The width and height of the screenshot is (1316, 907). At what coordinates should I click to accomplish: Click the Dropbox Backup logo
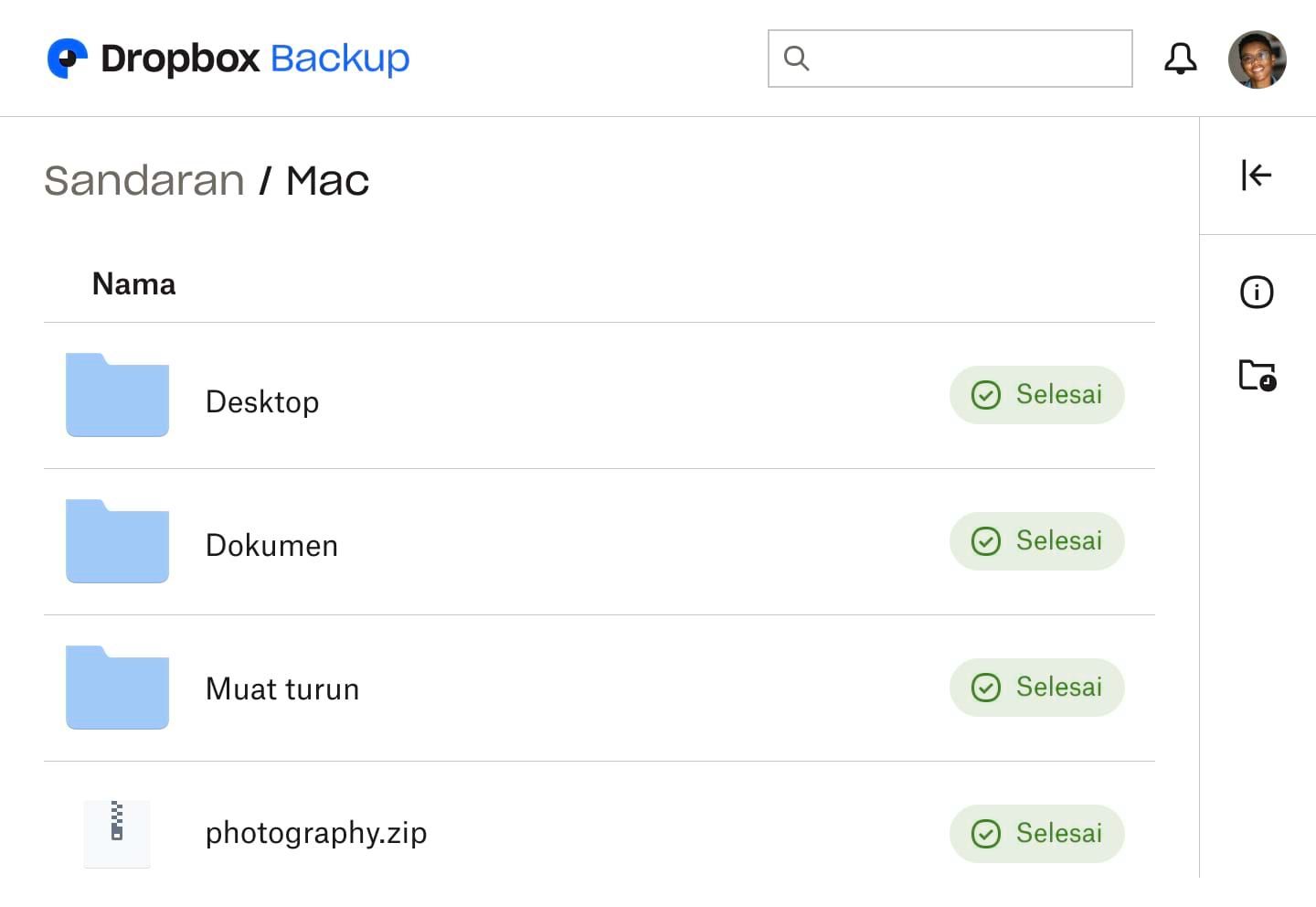tap(227, 58)
